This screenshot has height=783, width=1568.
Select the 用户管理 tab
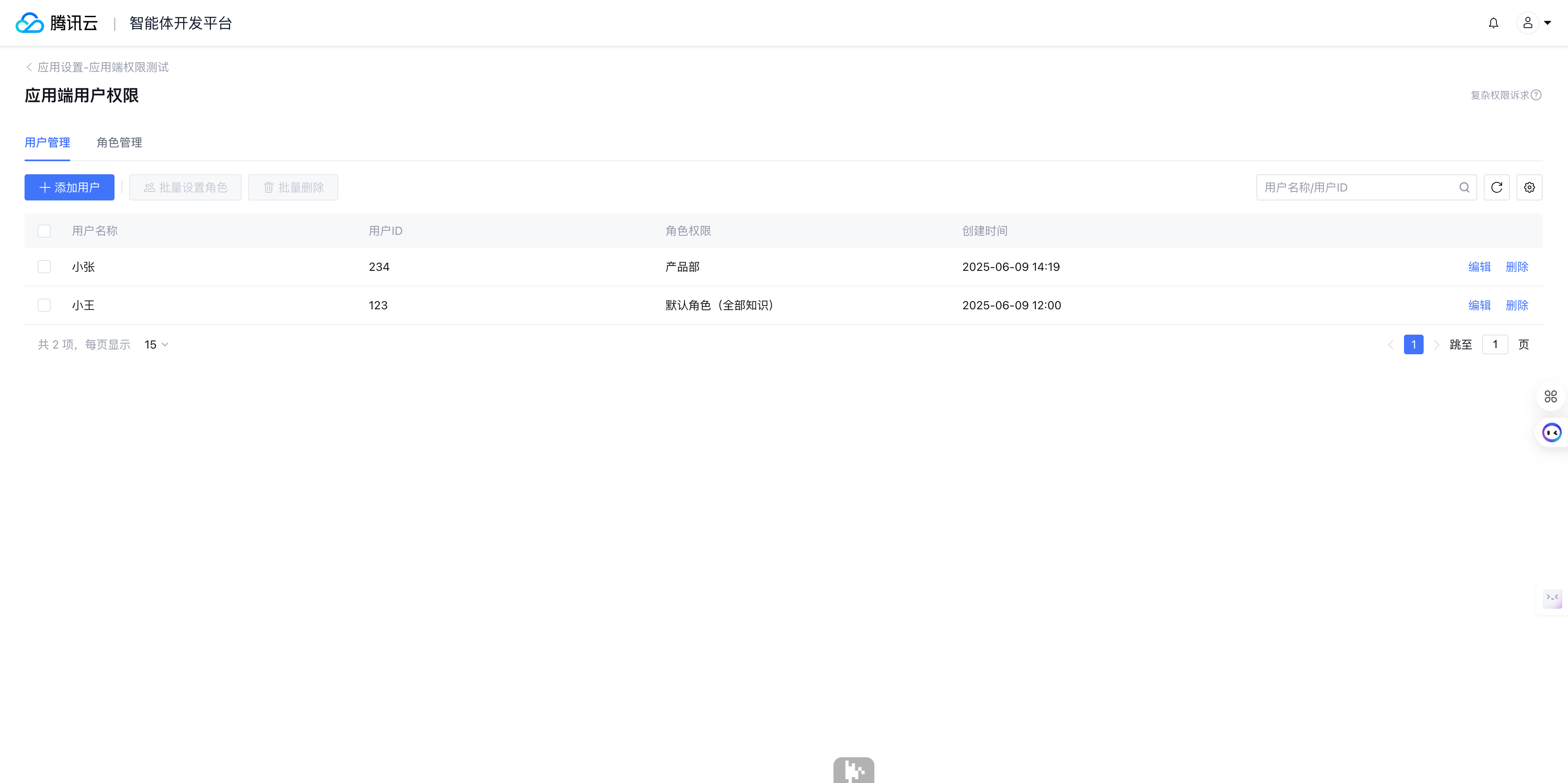(47, 142)
